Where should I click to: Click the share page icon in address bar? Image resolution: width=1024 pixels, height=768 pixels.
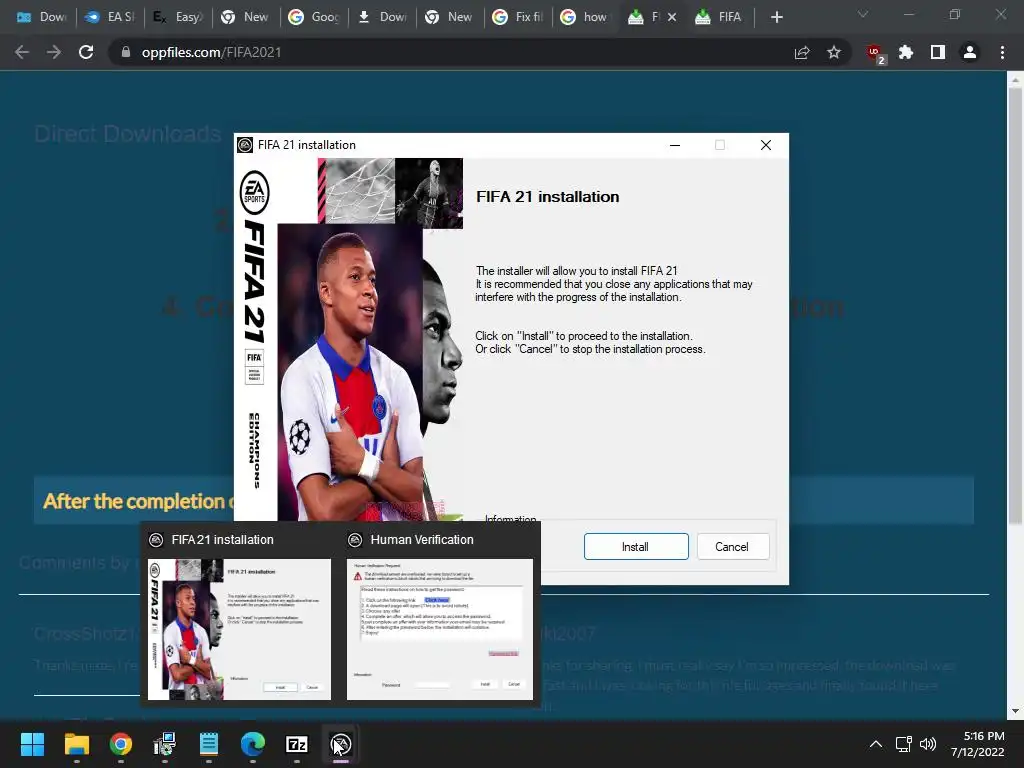(802, 52)
